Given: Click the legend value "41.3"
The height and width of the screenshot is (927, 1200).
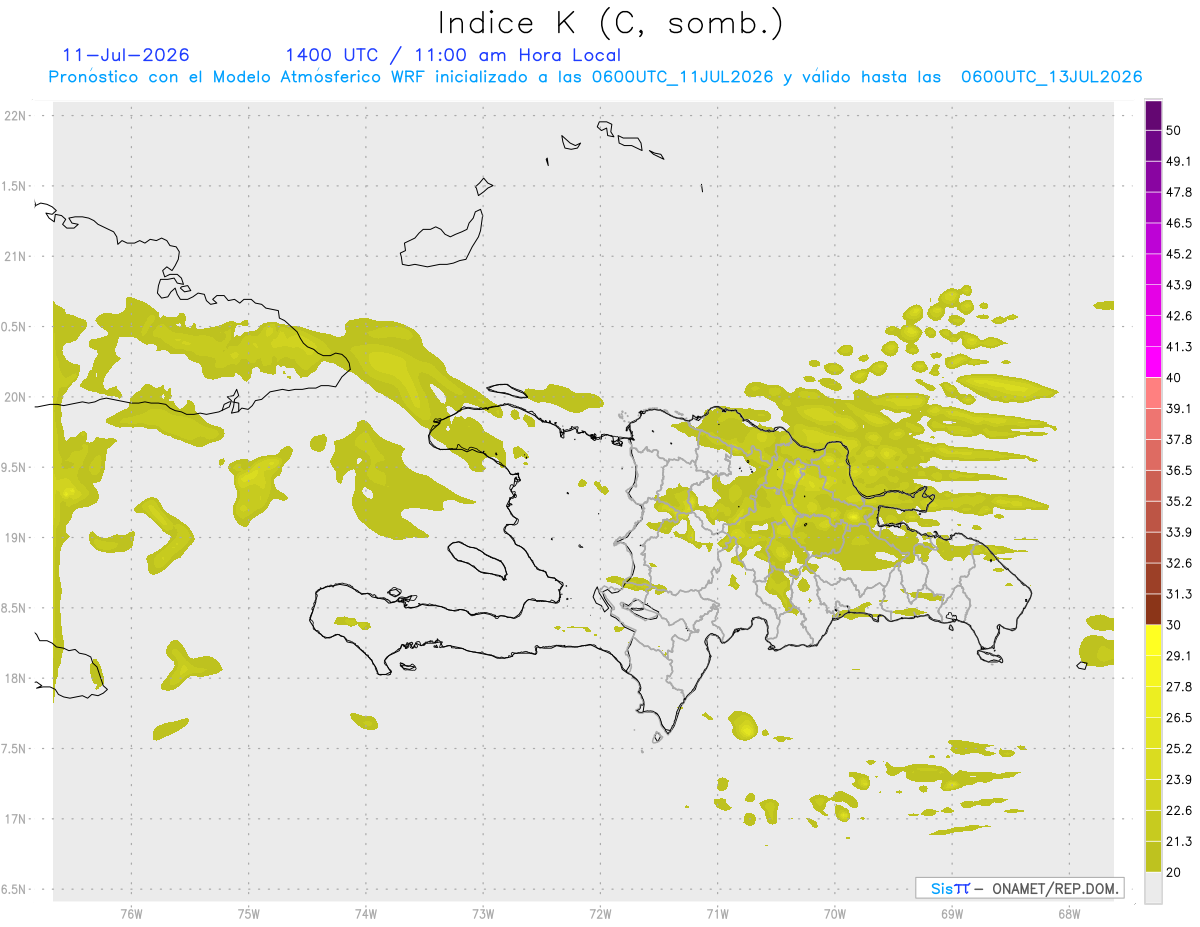Looking at the screenshot, I should 1180,347.
